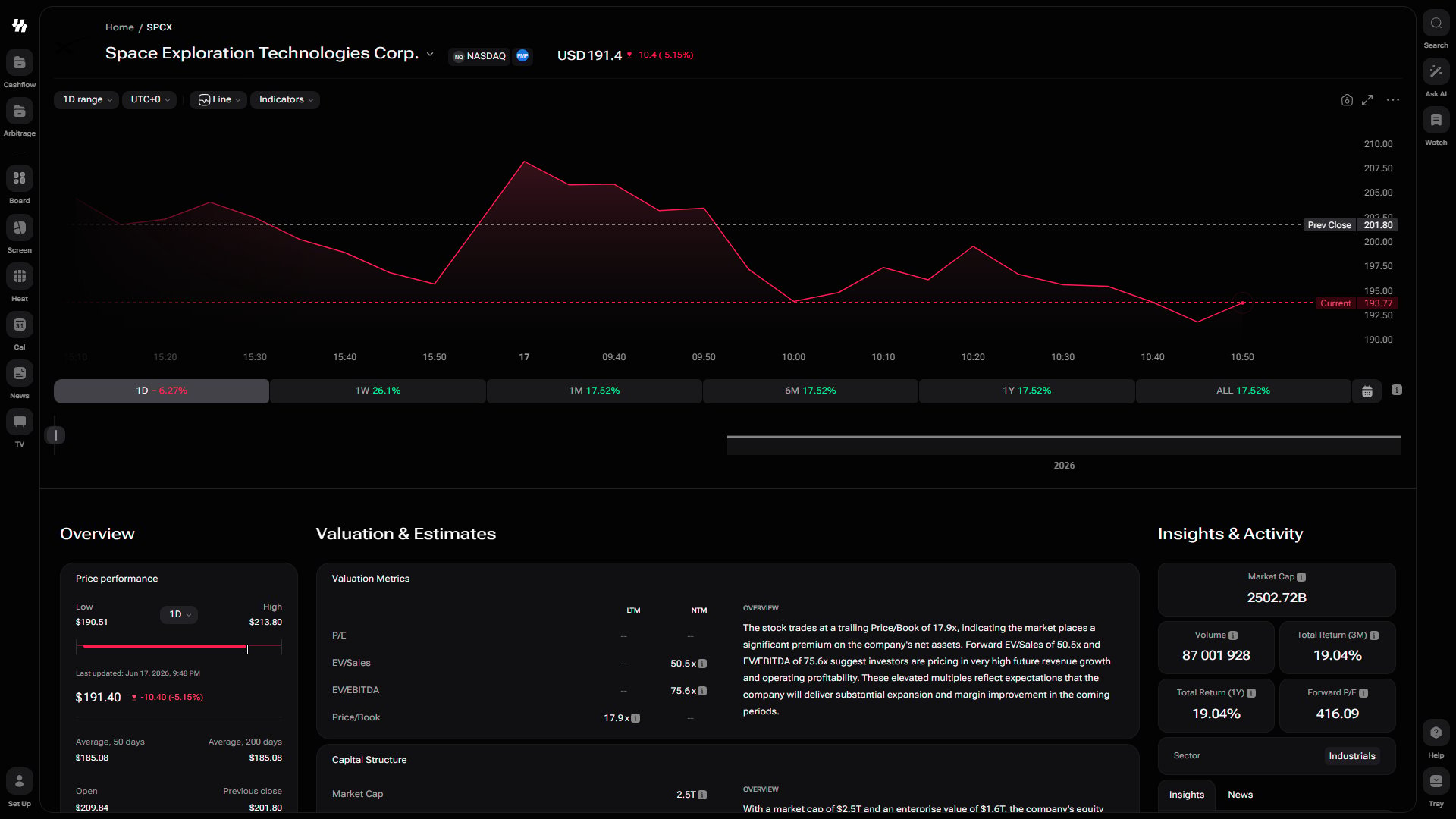The height and width of the screenshot is (819, 1456).
Task: Click the SPCX breadcrumb
Action: pos(159,27)
